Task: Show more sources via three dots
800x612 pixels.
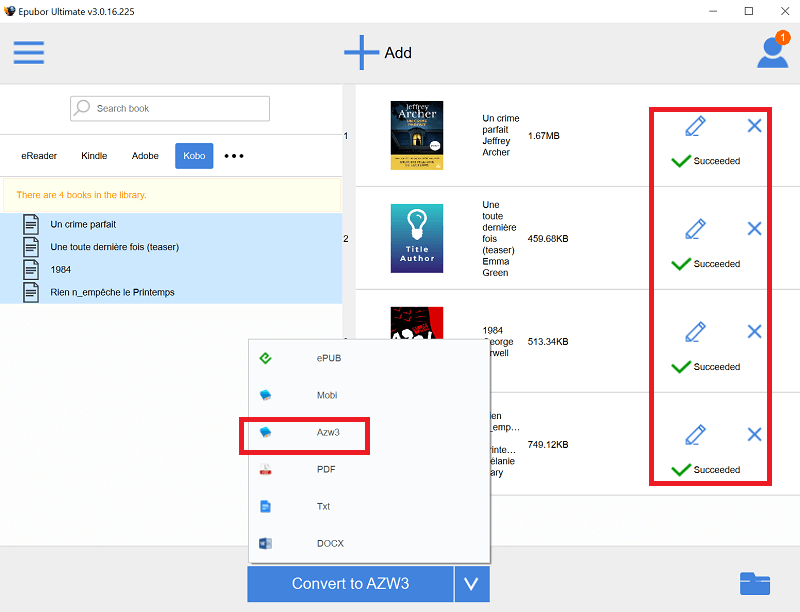Action: coord(234,156)
